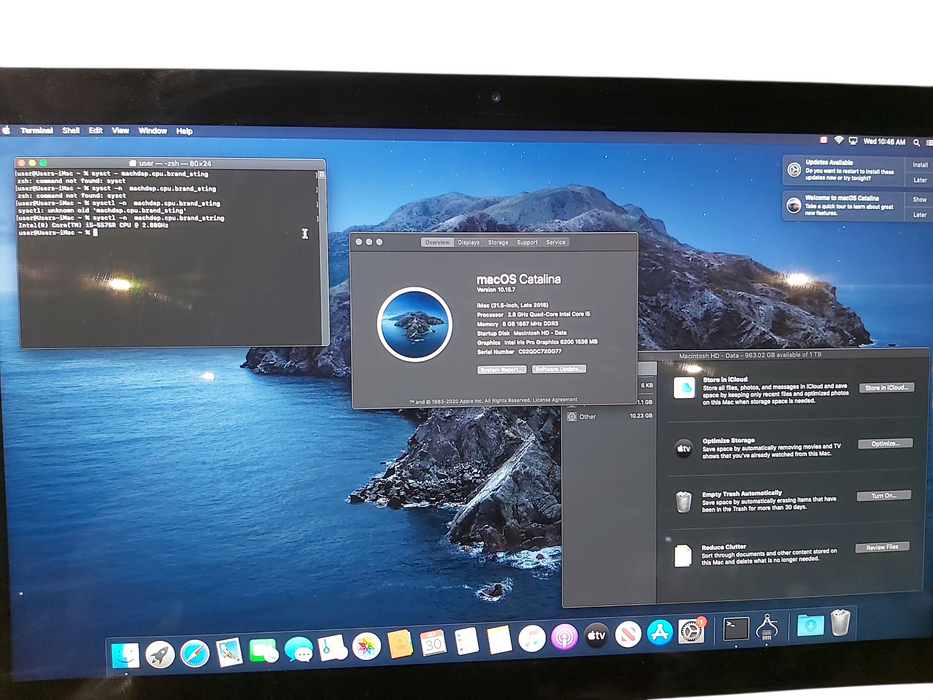Switch to the Support tab
933x700 pixels.
point(527,242)
